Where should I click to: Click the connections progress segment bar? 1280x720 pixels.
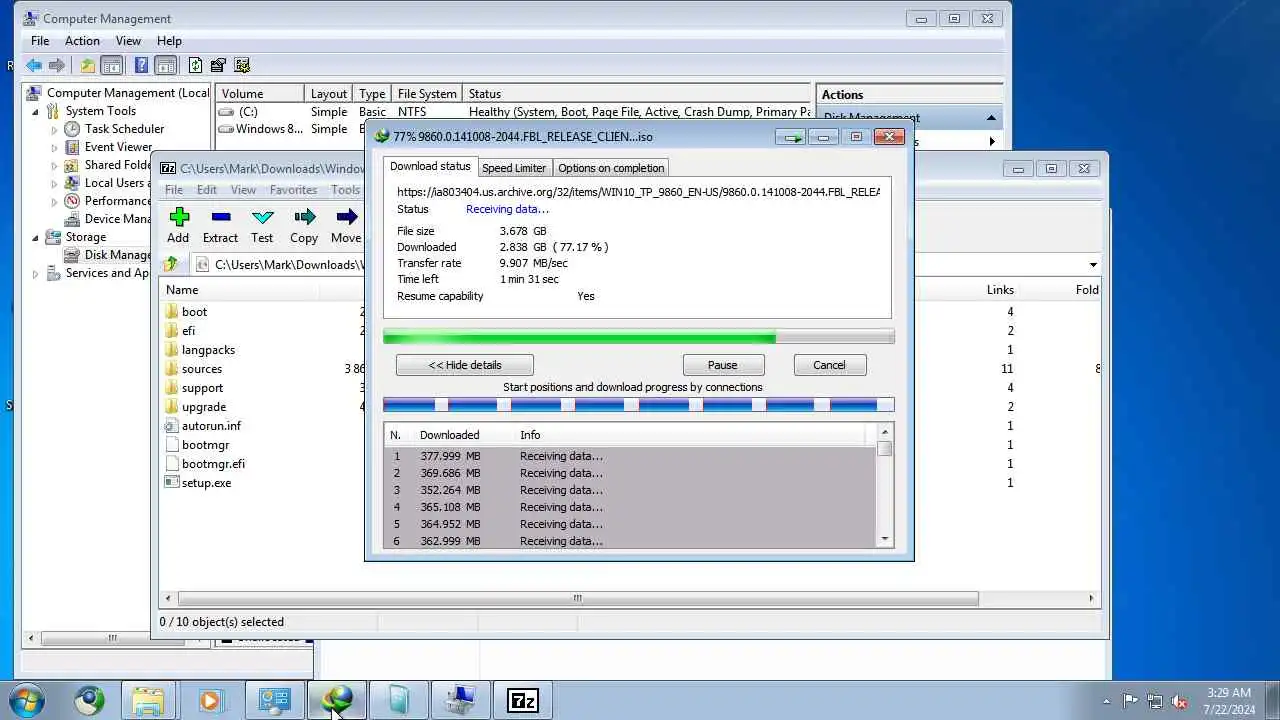(x=638, y=405)
